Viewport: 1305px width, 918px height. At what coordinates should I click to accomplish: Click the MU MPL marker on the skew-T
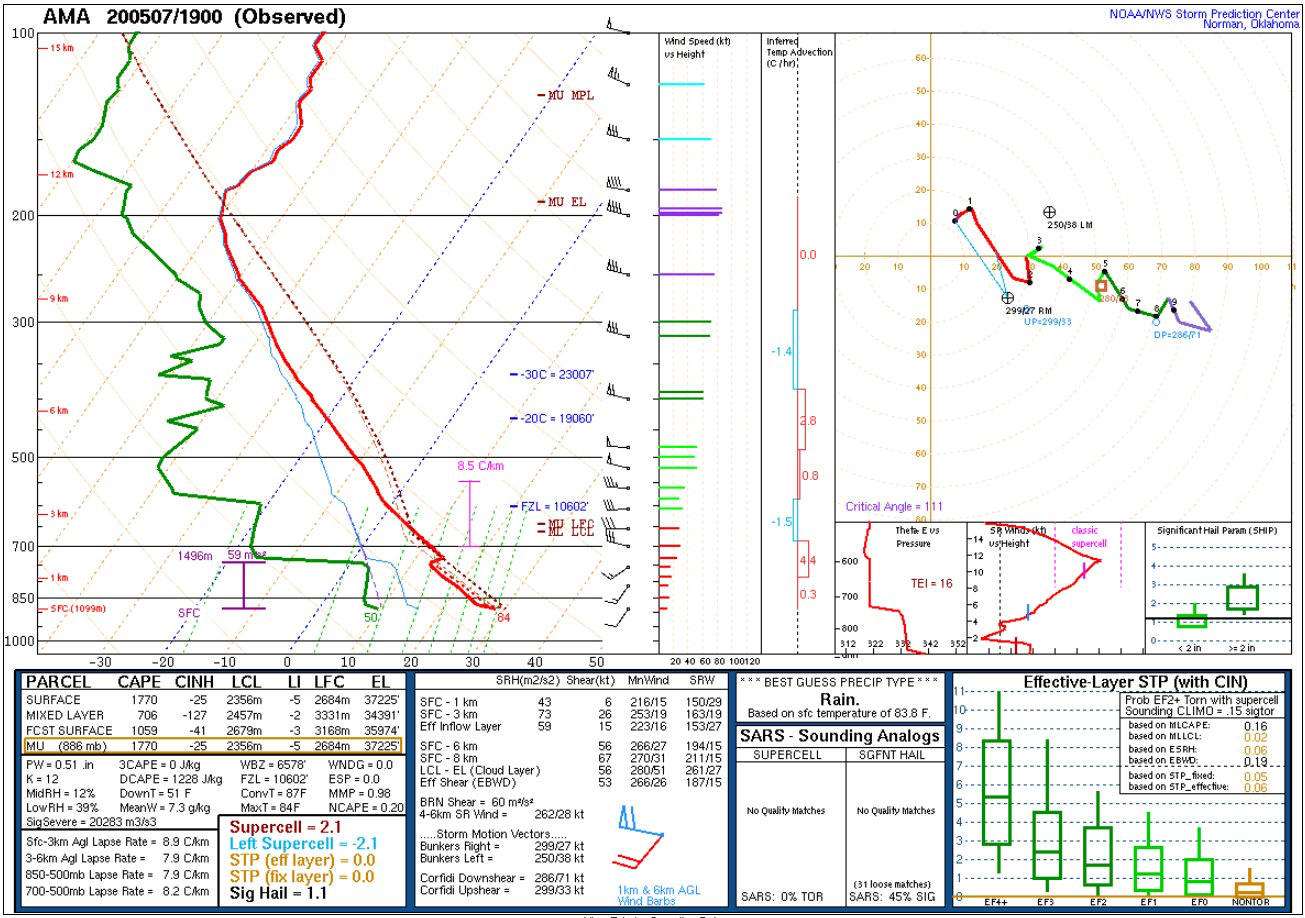[564, 96]
